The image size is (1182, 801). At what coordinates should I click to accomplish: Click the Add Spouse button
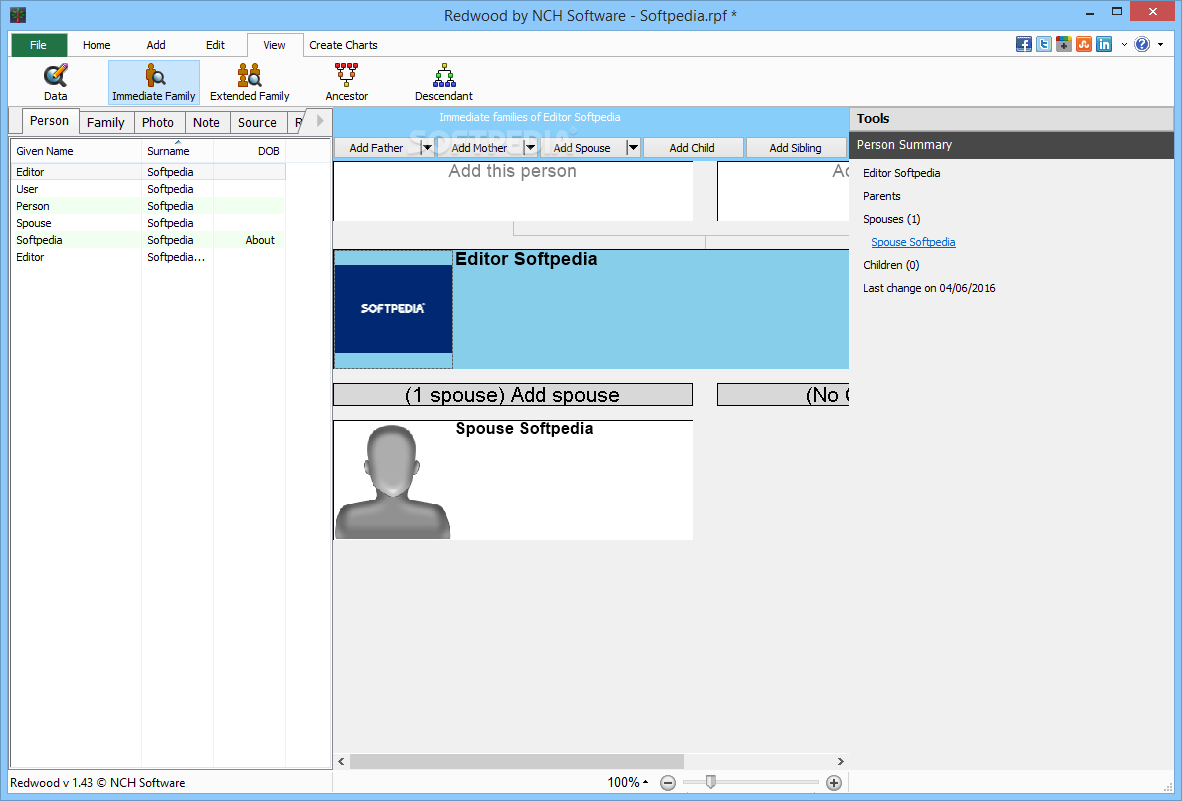582,148
